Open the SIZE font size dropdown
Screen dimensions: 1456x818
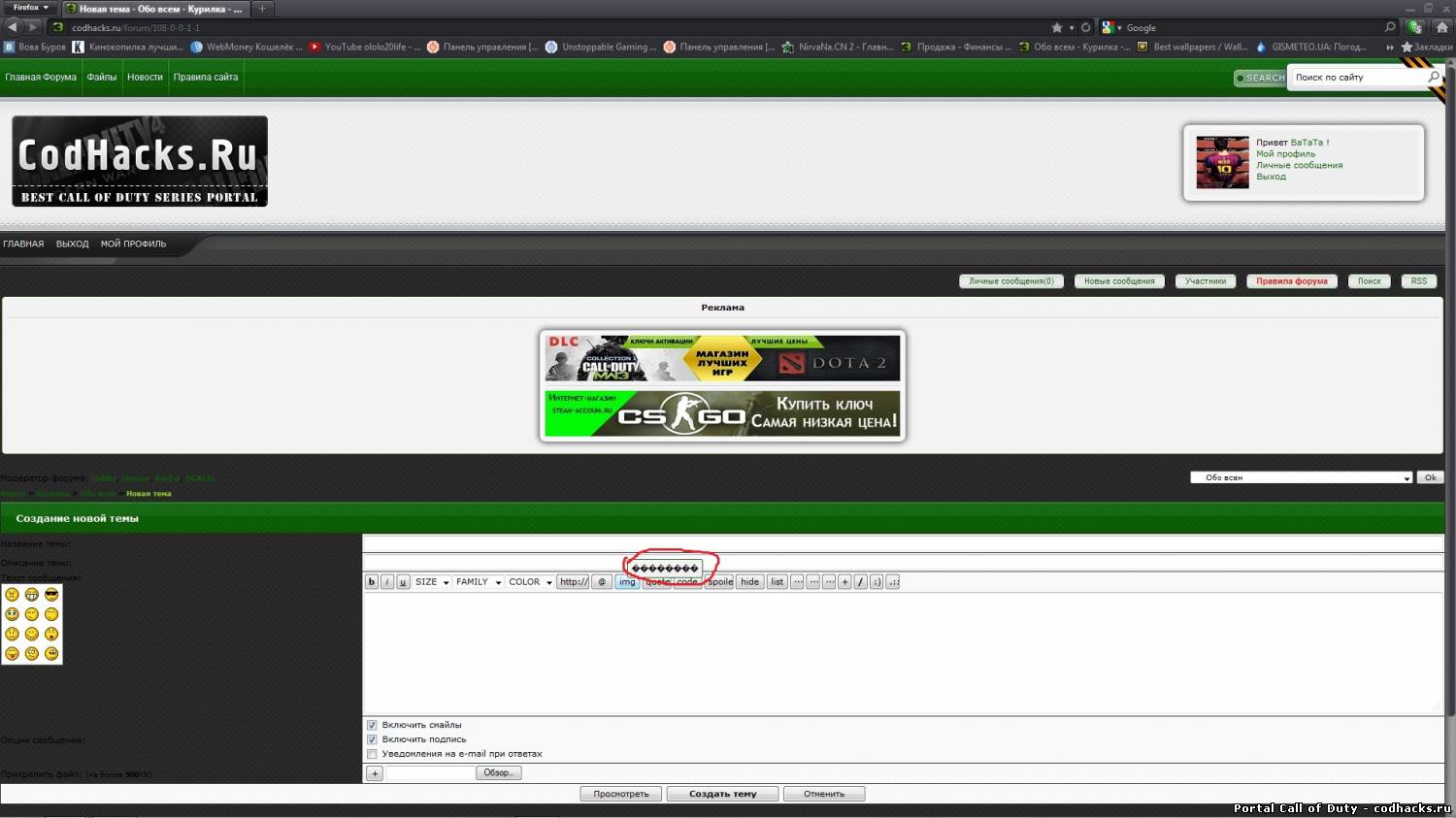432,582
